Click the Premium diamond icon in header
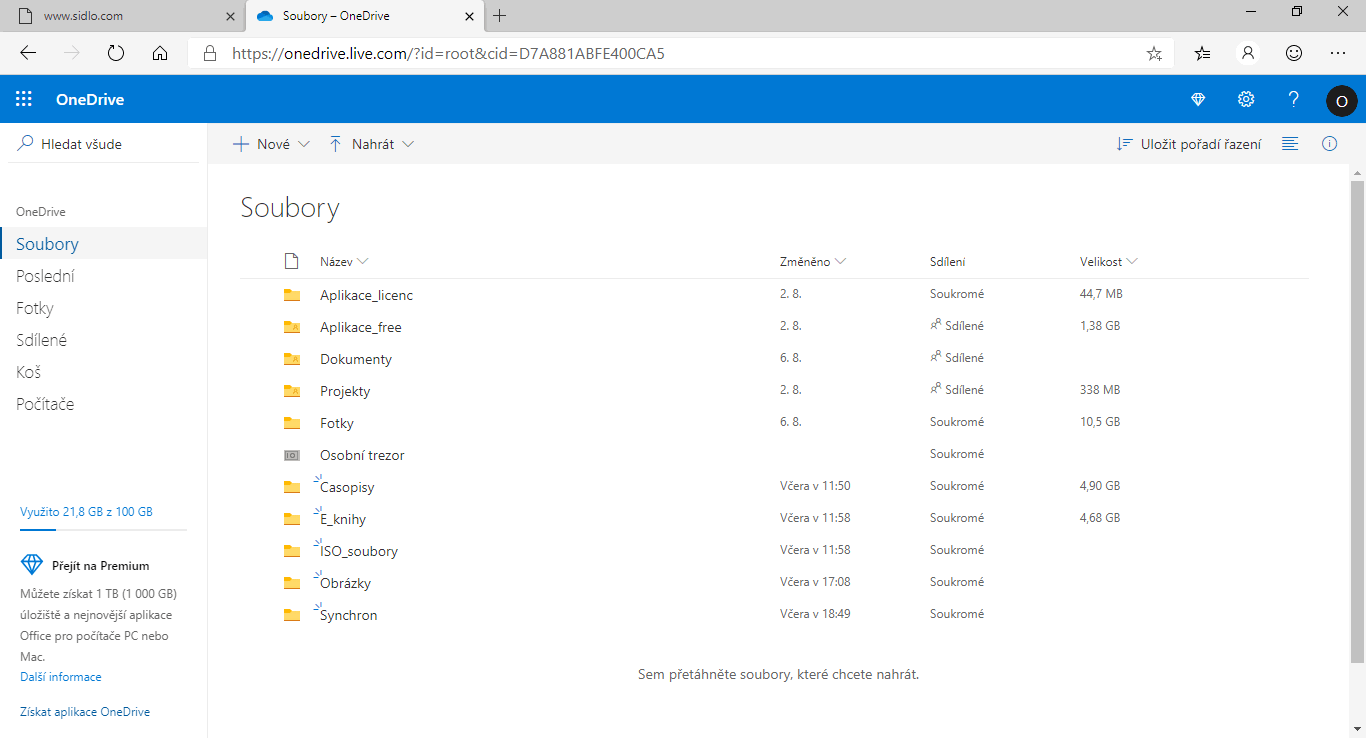This screenshot has width=1366, height=738. (1197, 99)
